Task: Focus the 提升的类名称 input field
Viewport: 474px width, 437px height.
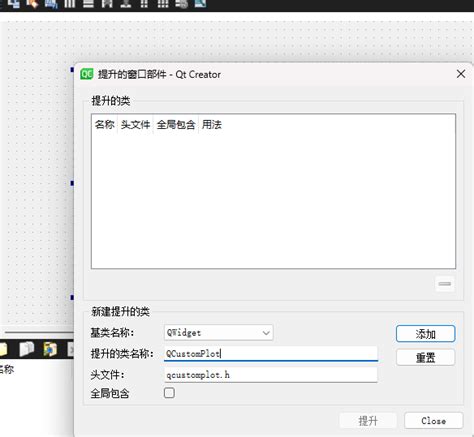Action: tap(271, 353)
